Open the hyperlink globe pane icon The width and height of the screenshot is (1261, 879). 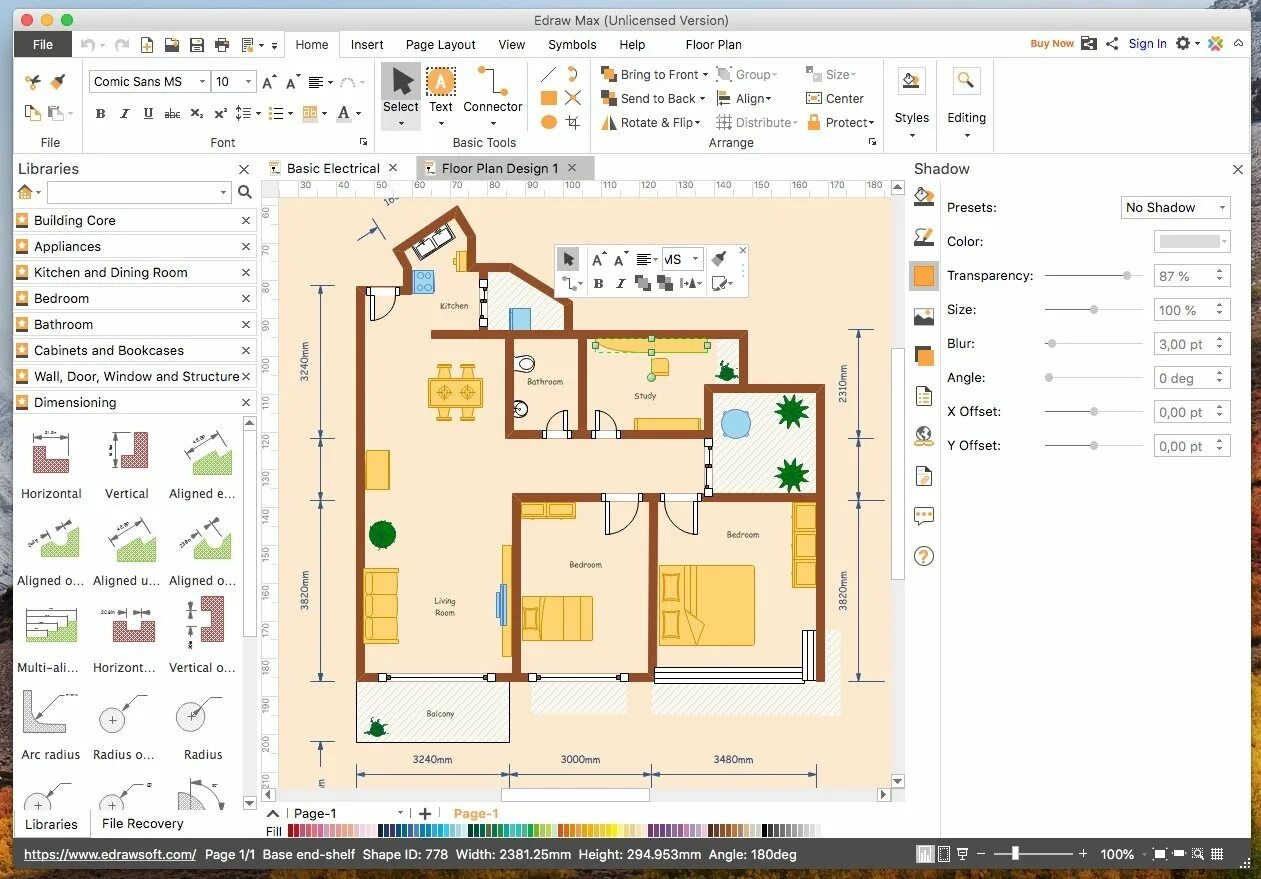(924, 436)
